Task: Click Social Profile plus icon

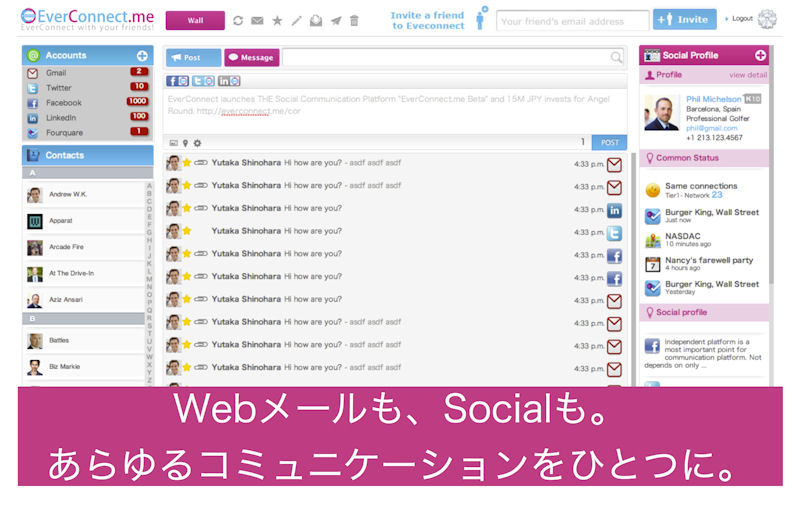Action: [x=760, y=55]
